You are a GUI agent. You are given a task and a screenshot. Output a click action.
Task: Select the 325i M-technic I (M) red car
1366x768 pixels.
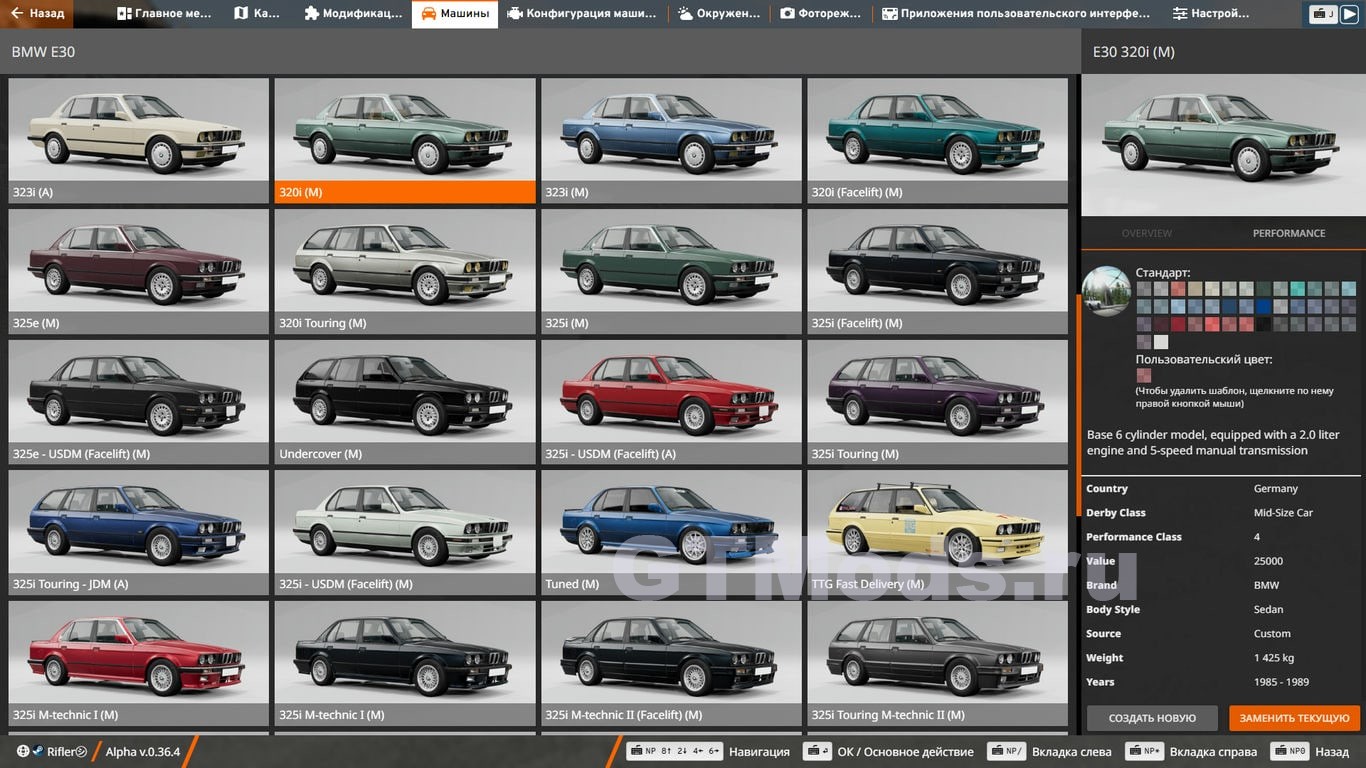(x=139, y=663)
